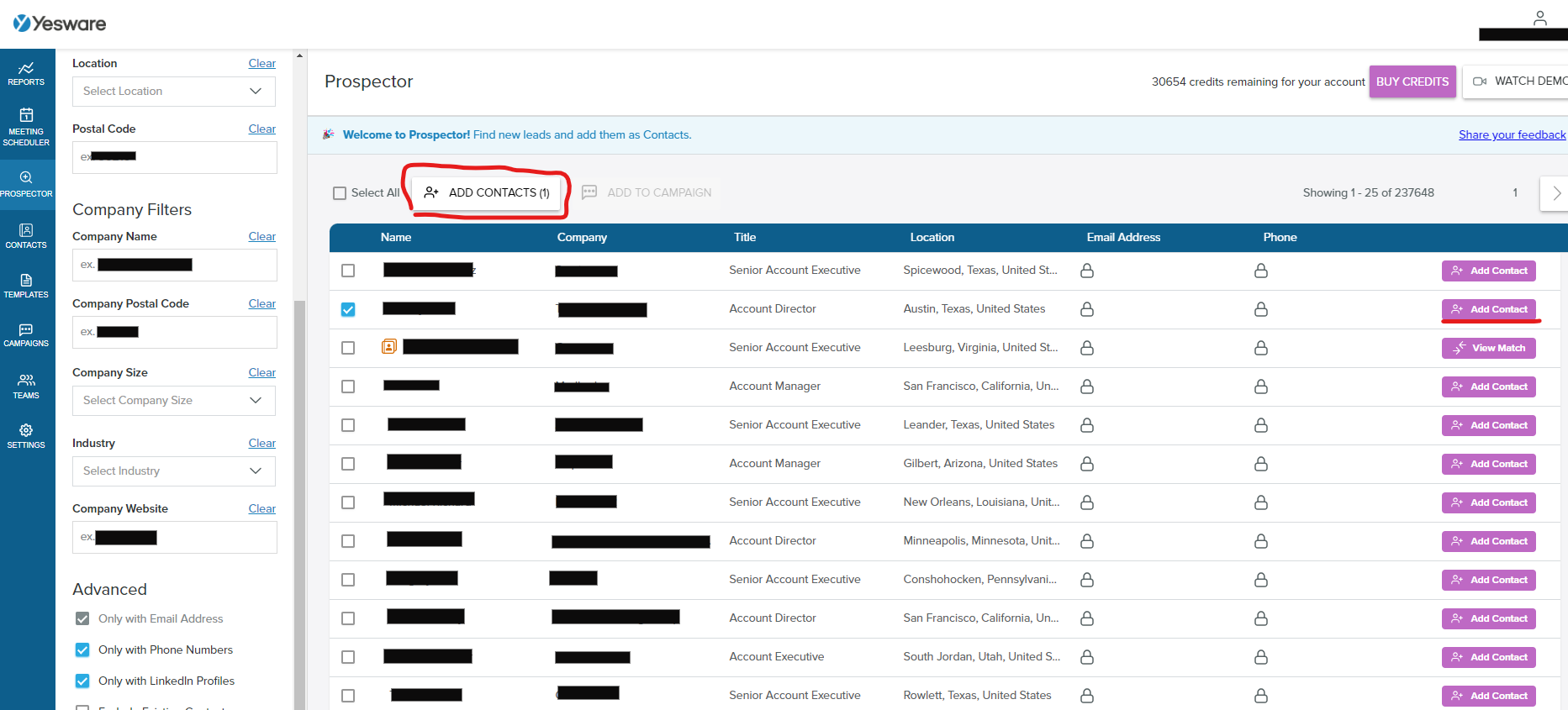Sort table by Location column header

coord(932,237)
